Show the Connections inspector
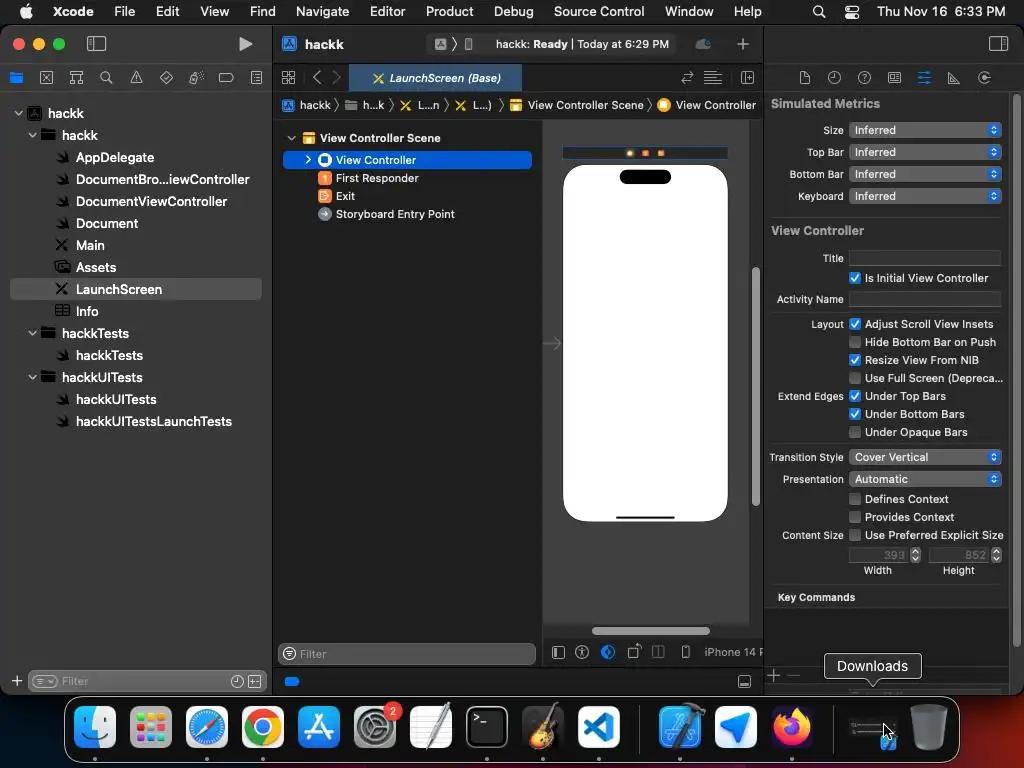Image resolution: width=1024 pixels, height=768 pixels. [984, 78]
